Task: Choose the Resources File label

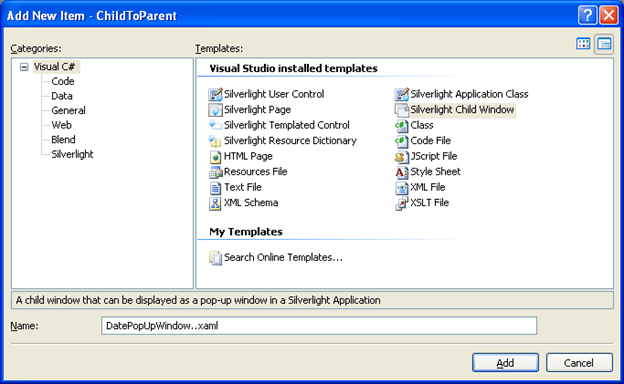Action: click(x=255, y=172)
